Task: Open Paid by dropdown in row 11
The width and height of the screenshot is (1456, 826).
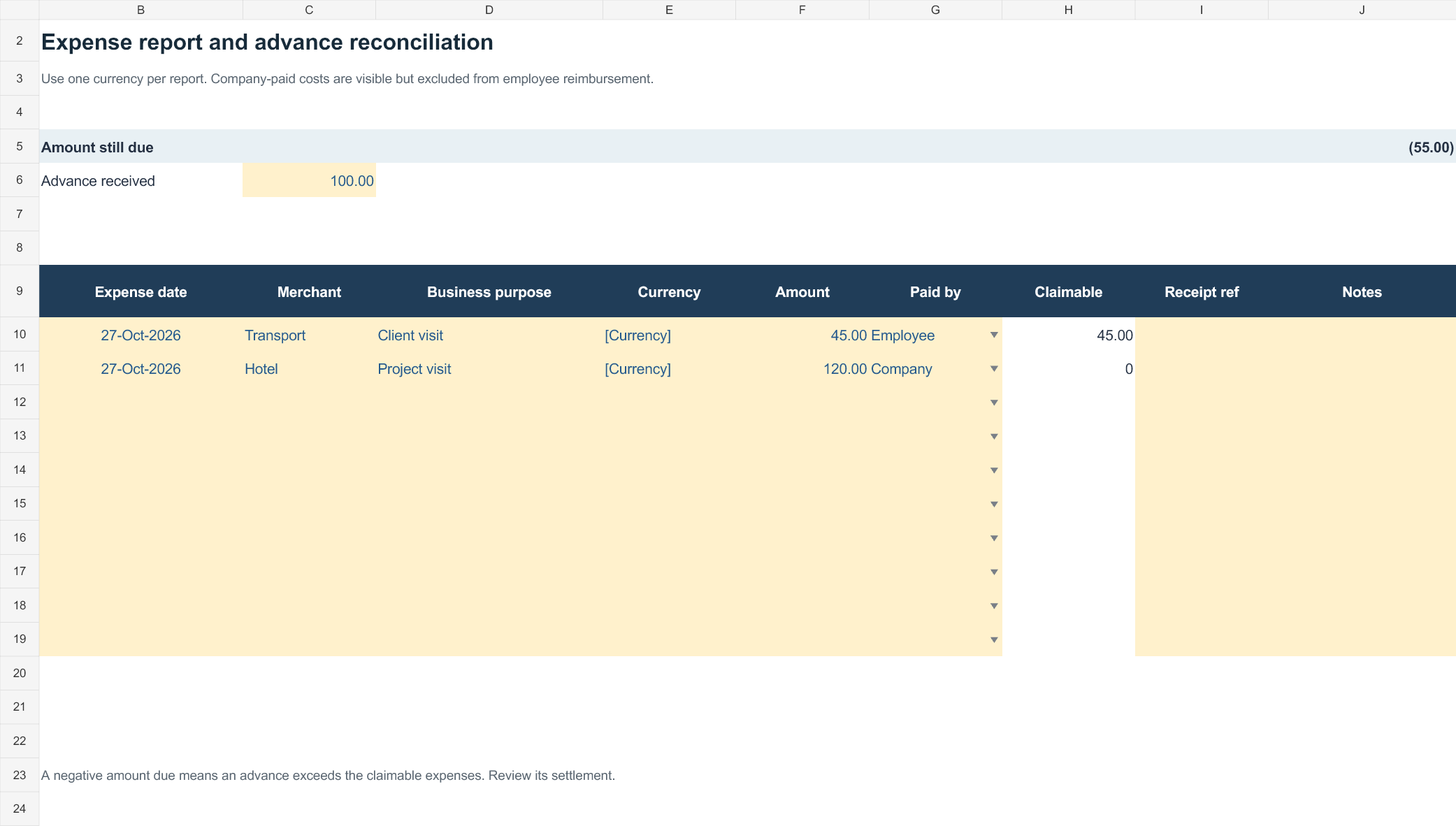Action: 994,369
